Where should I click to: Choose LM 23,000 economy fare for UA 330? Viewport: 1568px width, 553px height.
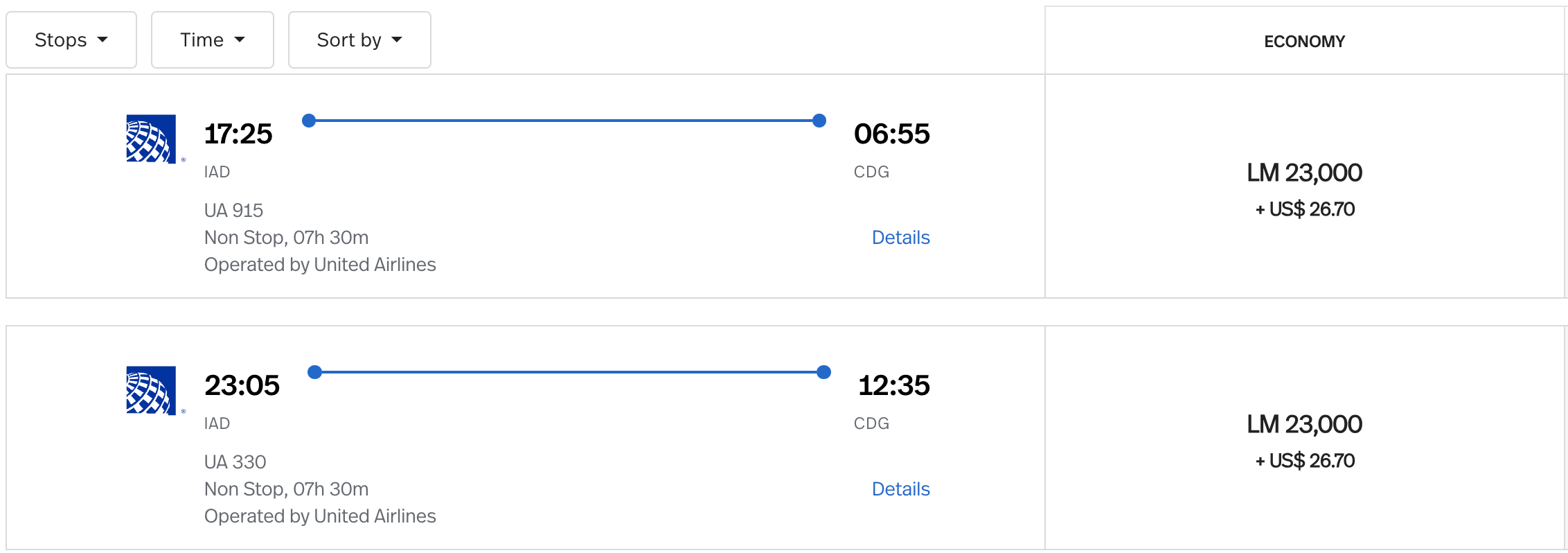coord(1305,438)
